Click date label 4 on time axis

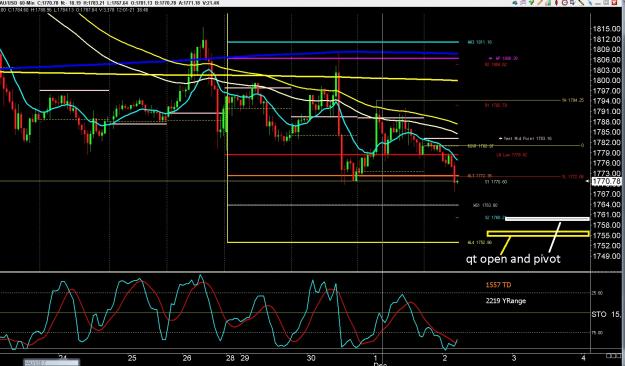click(583, 358)
